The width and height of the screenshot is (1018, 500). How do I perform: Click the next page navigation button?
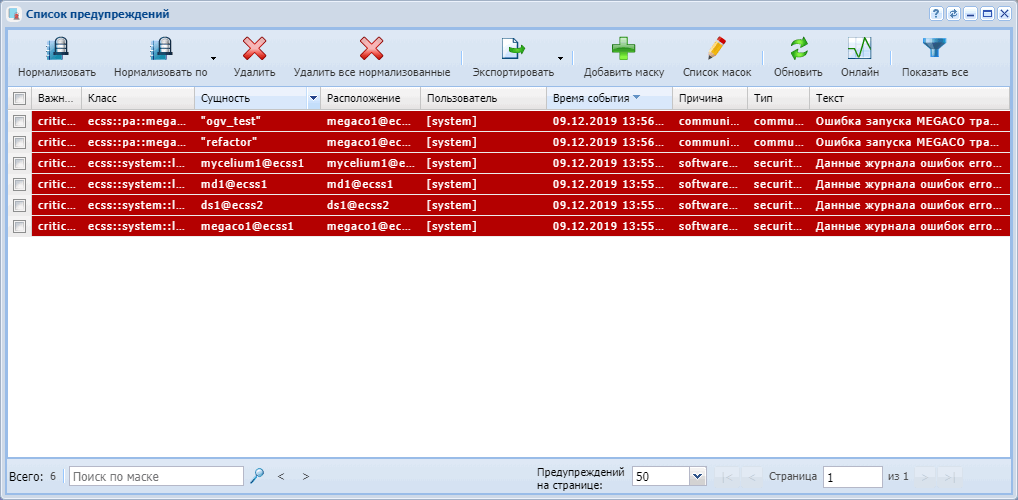(925, 477)
